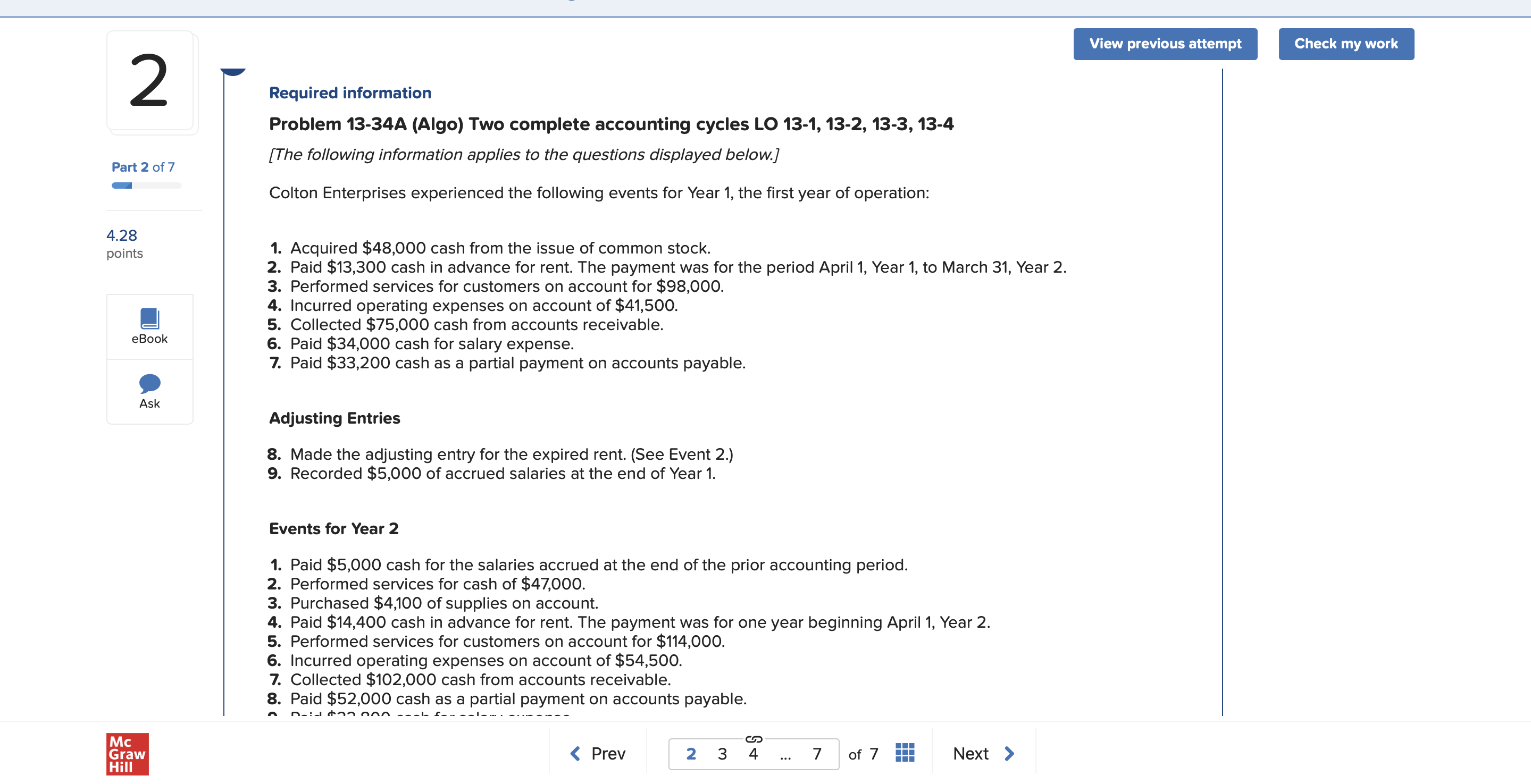Open the eBook resource
The image size is (1531, 784).
[x=149, y=326]
